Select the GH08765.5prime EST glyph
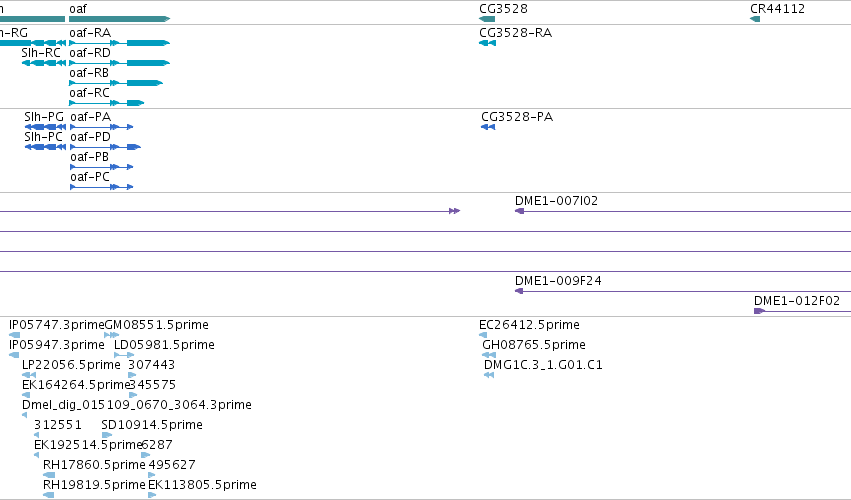The width and height of the screenshot is (851, 500). click(489, 355)
